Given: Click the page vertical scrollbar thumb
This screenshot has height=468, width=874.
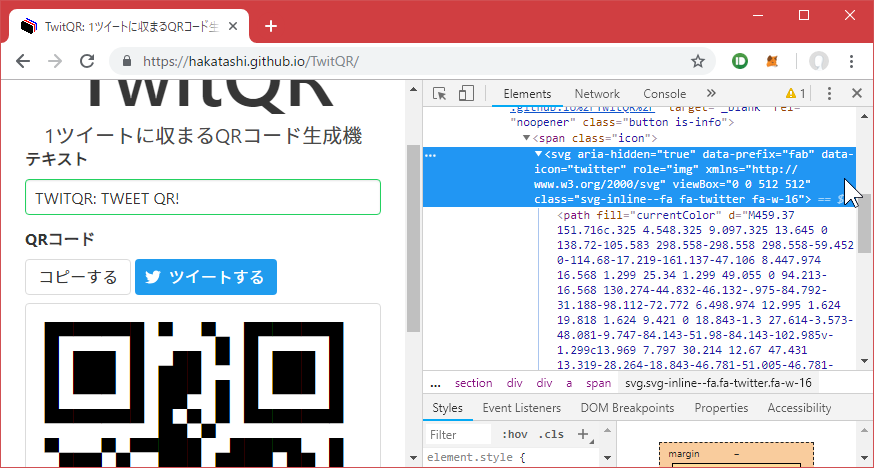Looking at the screenshot, I should [413, 238].
